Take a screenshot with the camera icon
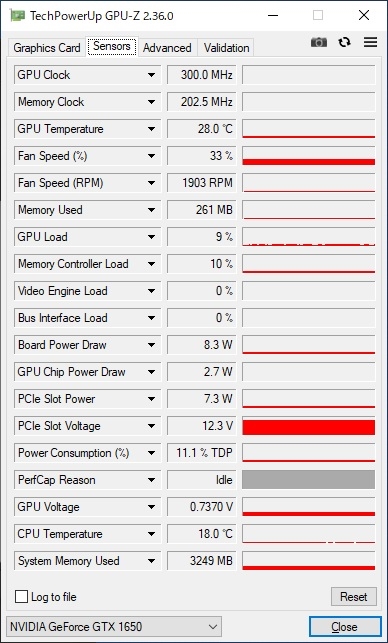The image size is (388, 643). coord(319,42)
